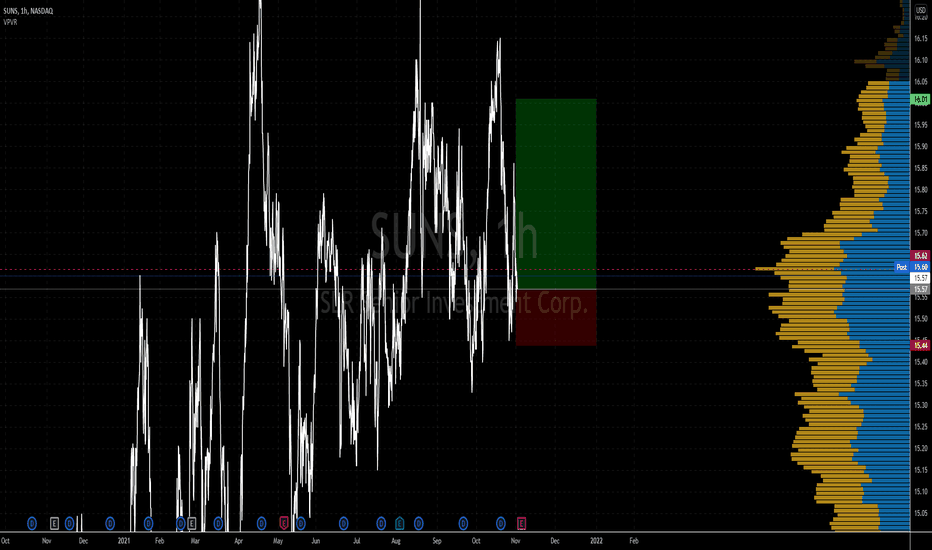Click the red 15.62 price label

920,256
